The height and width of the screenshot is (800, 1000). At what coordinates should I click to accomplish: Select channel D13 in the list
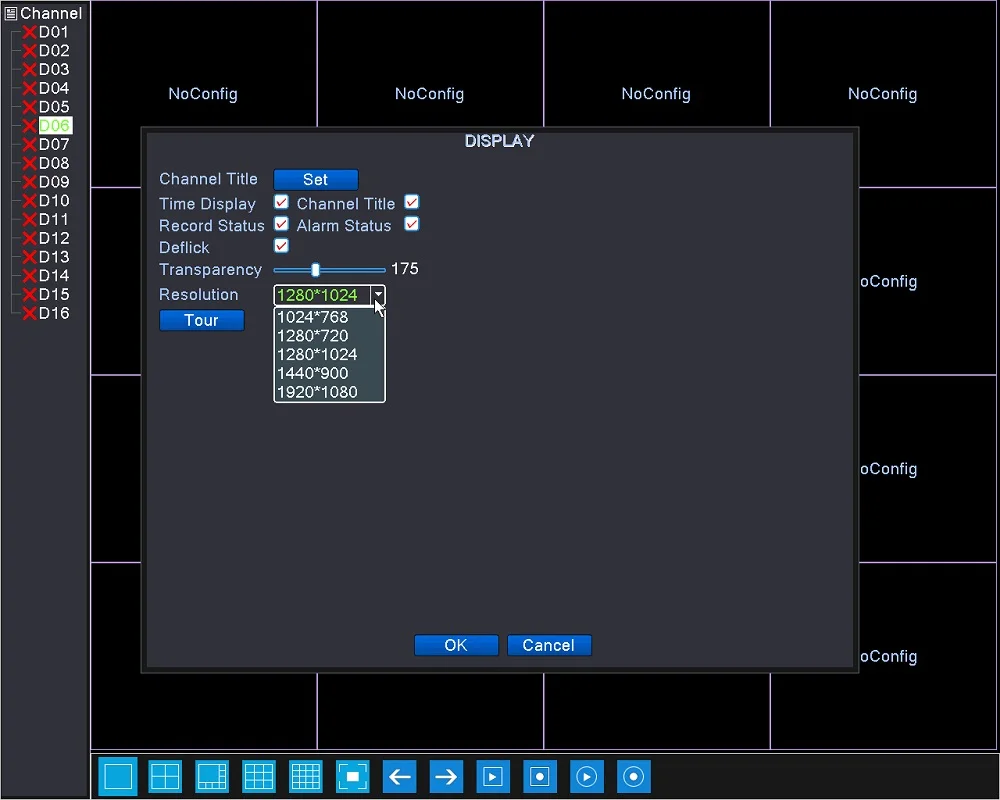54,257
